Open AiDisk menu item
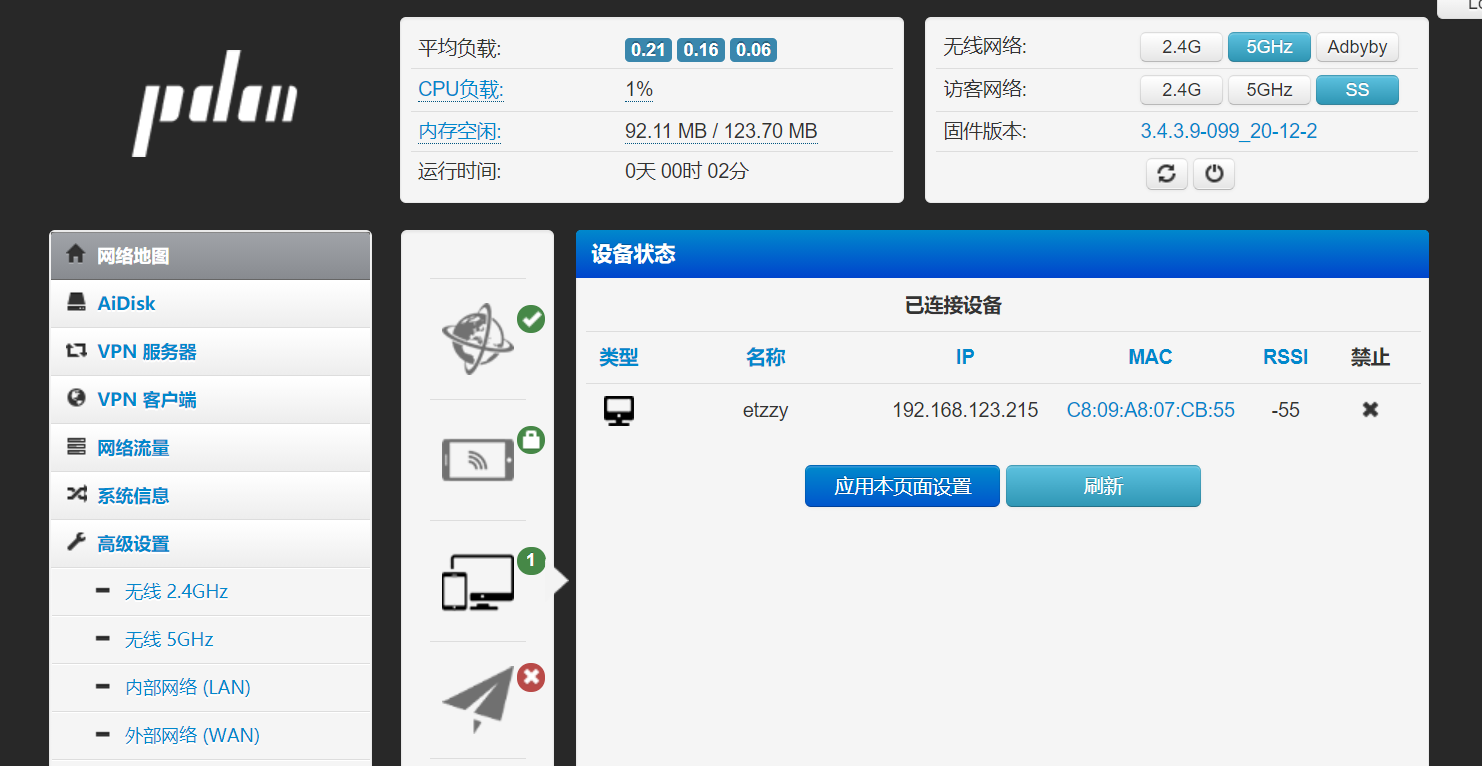The image size is (1482, 766). point(211,304)
